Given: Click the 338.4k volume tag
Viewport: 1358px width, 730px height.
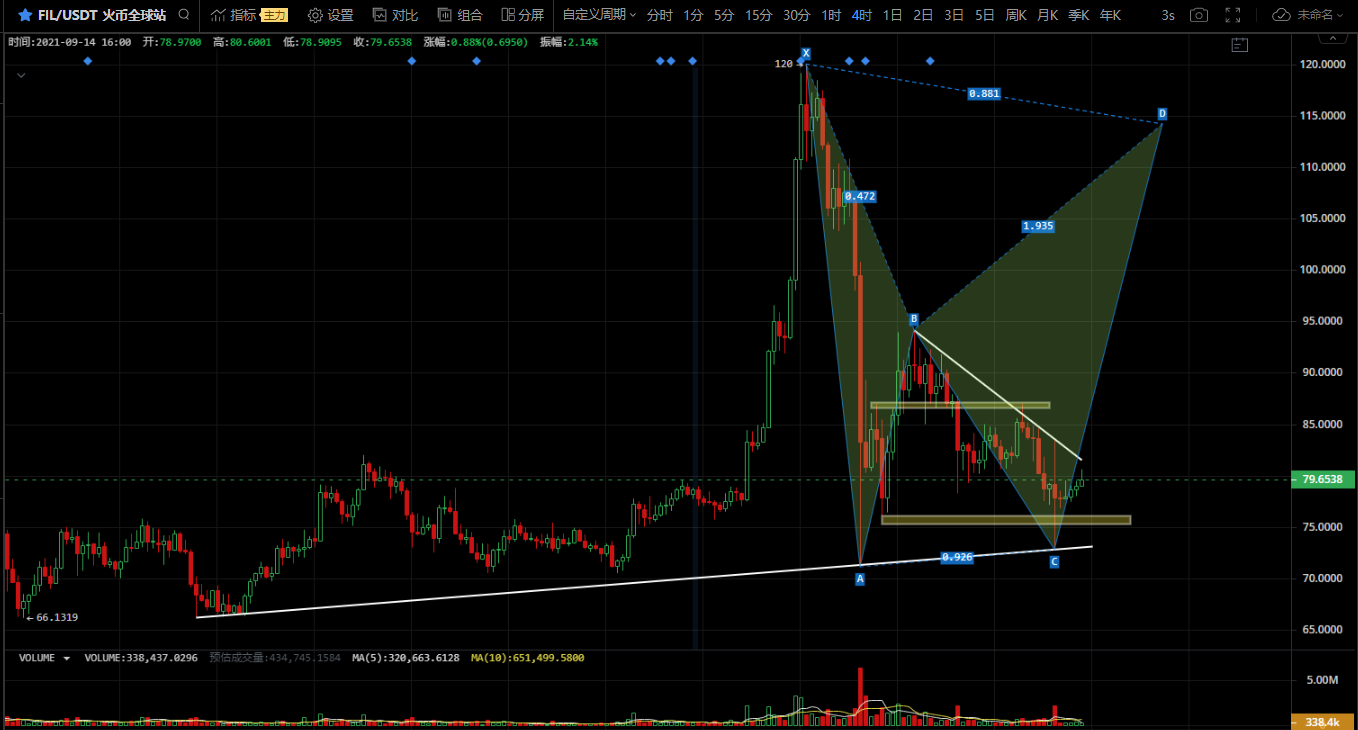Looking at the screenshot, I should (x=1322, y=721).
